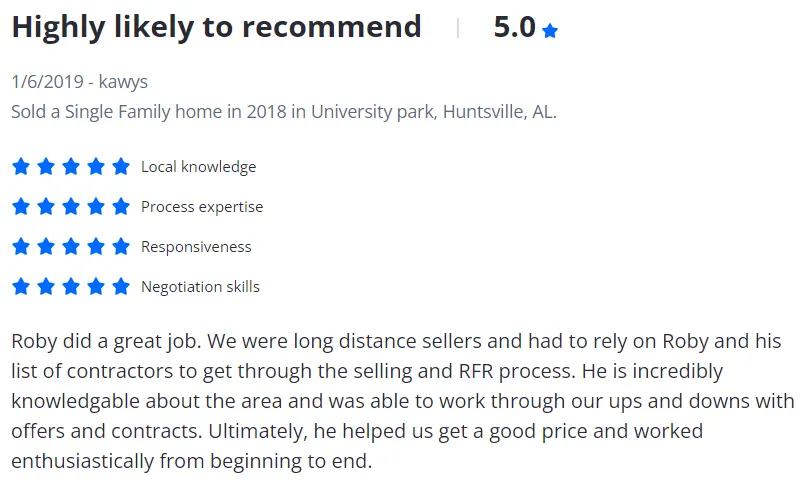Click first star in Local knowledge row
The image size is (810, 487).
coord(21,167)
